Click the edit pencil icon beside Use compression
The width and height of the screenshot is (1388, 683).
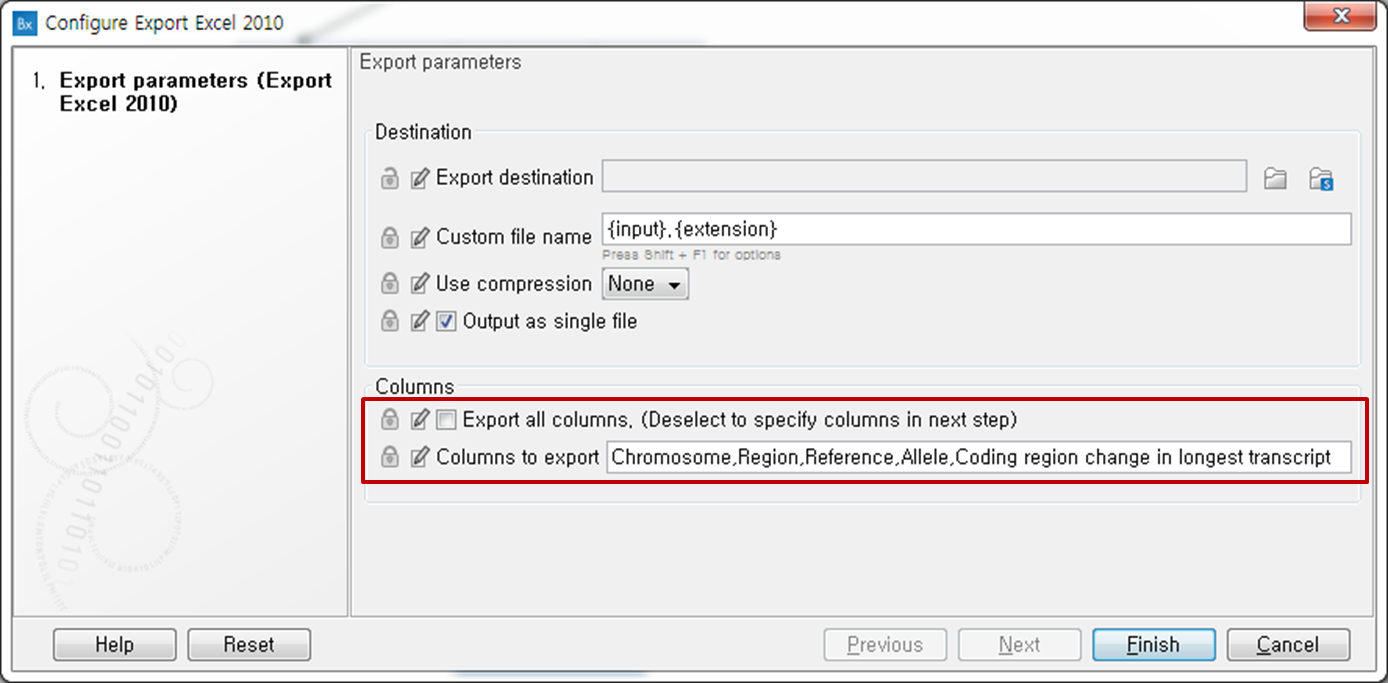420,284
